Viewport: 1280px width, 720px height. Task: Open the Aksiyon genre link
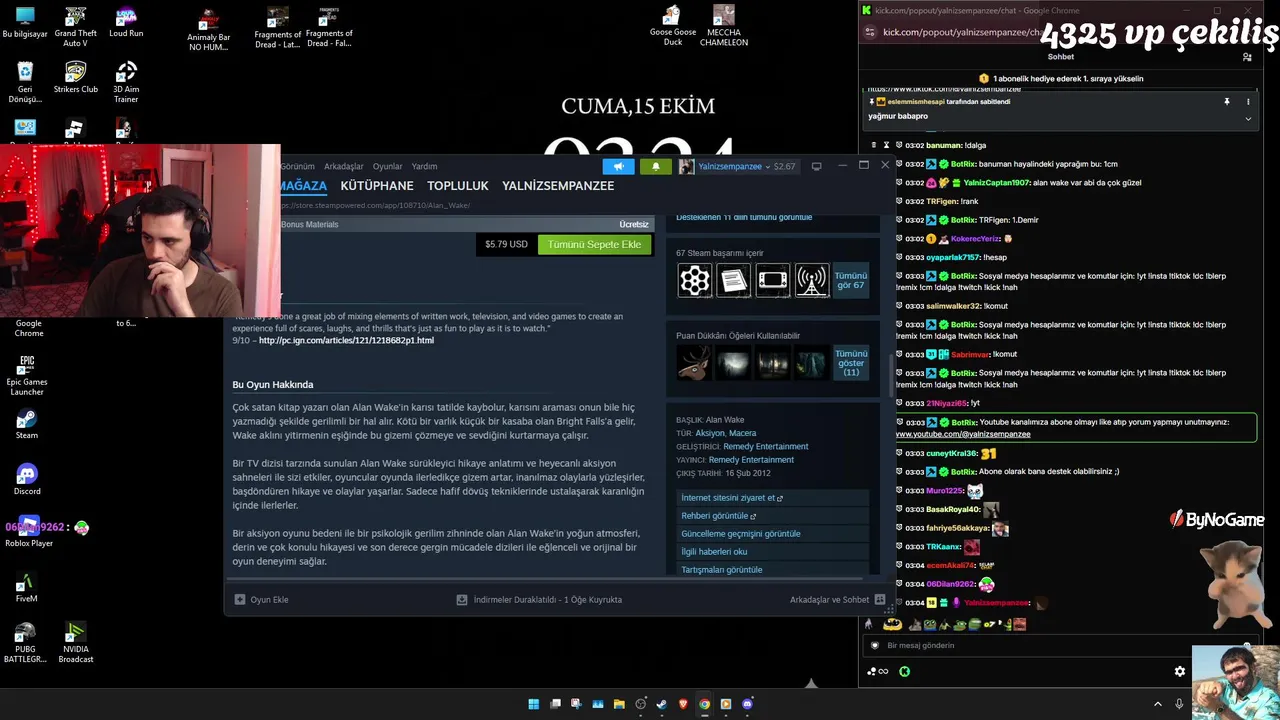[709, 433]
